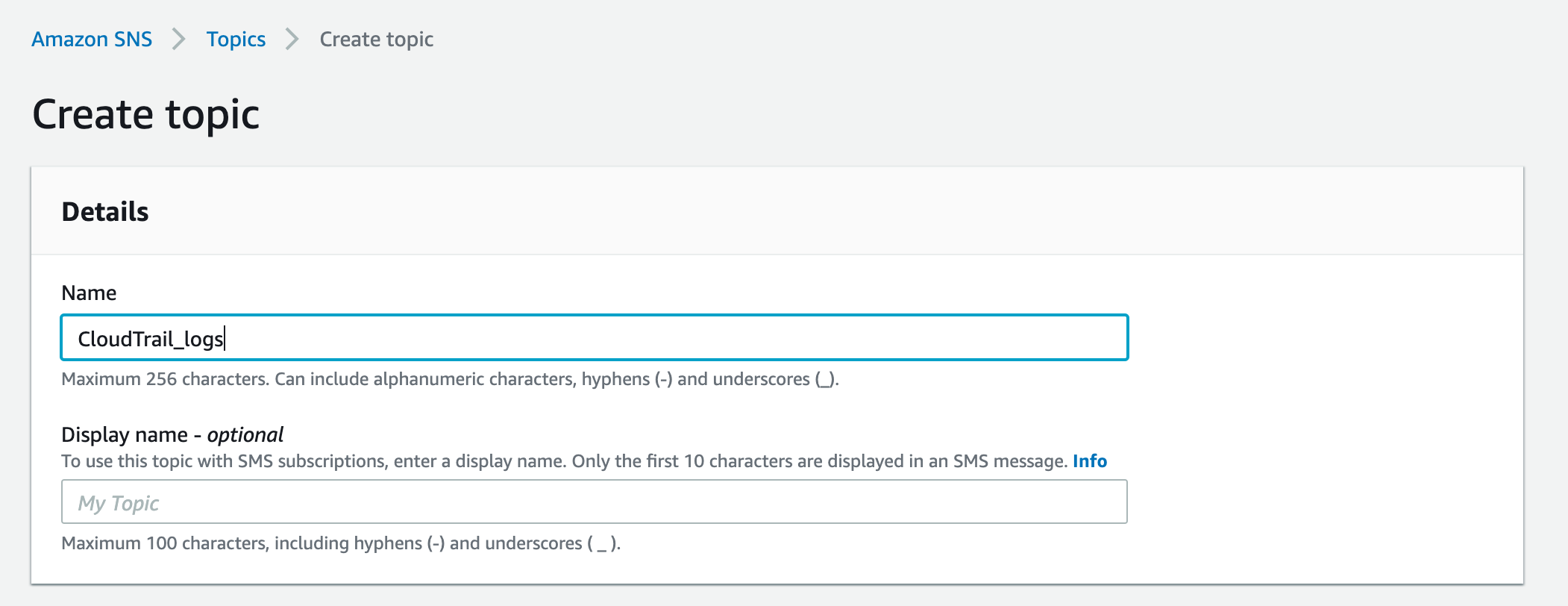Image resolution: width=1568 pixels, height=606 pixels.
Task: Click the Display name label
Action: pos(125,434)
